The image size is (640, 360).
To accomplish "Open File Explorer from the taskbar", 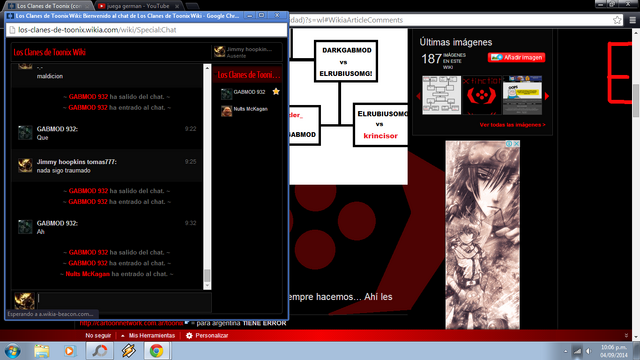I will 42,351.
